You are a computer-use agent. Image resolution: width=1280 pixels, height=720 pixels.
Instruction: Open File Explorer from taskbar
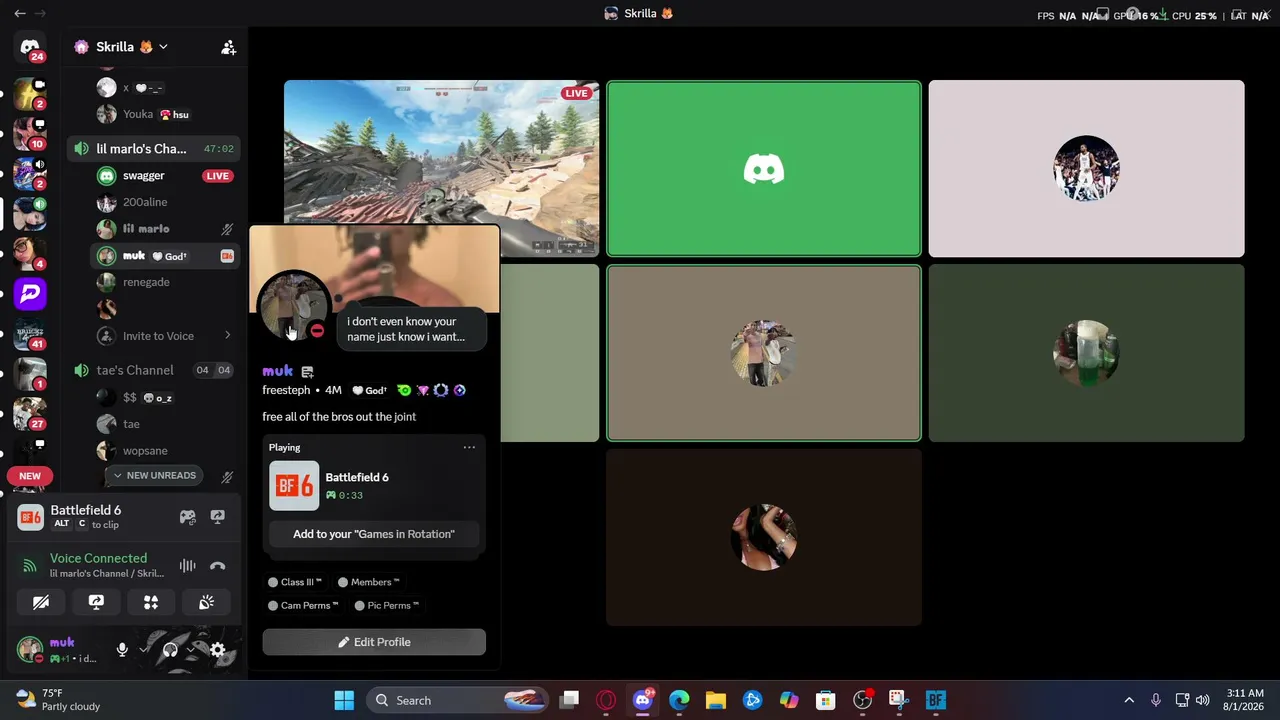tap(715, 700)
